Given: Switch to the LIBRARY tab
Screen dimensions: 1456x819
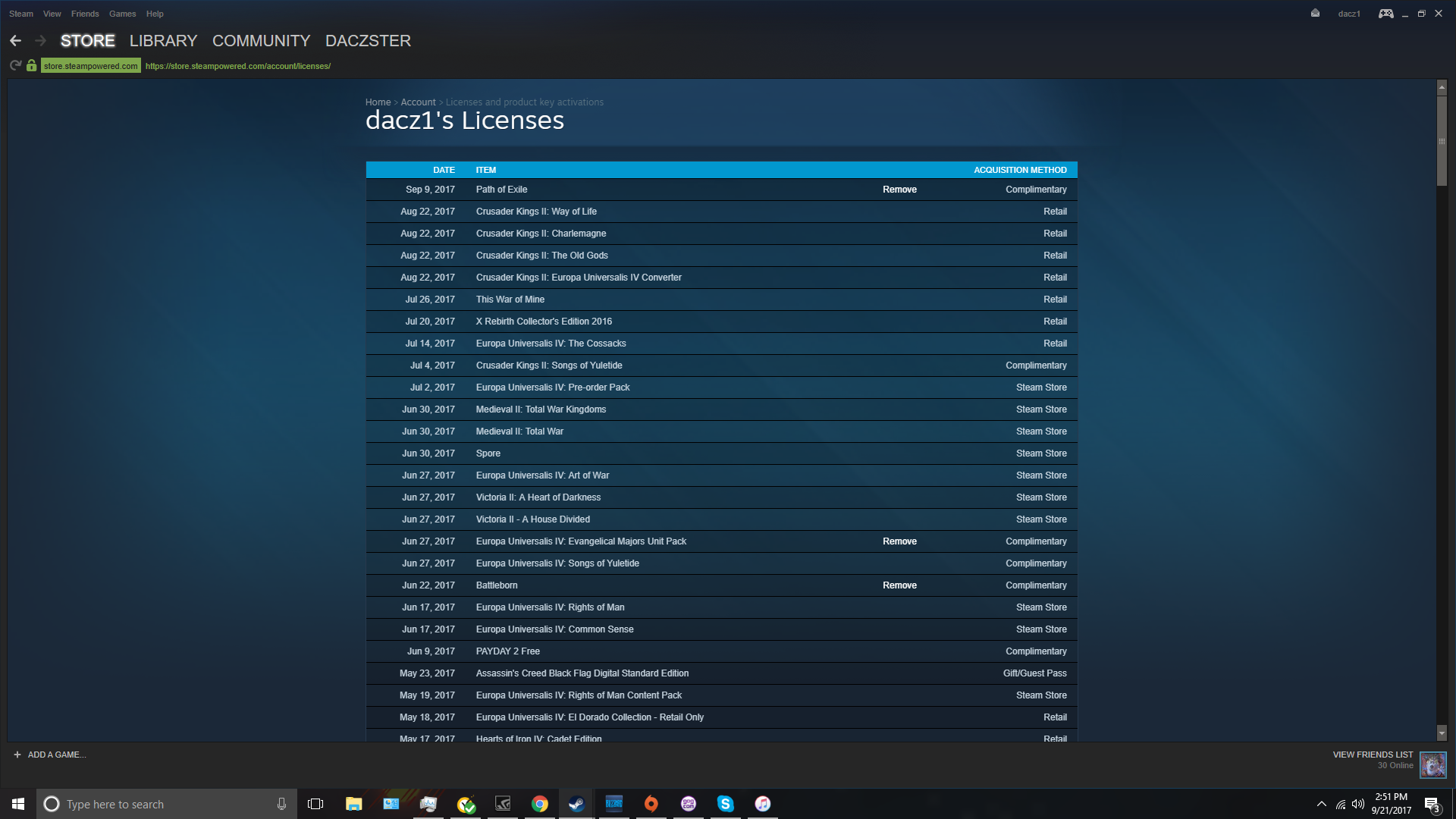Looking at the screenshot, I should pos(163,41).
